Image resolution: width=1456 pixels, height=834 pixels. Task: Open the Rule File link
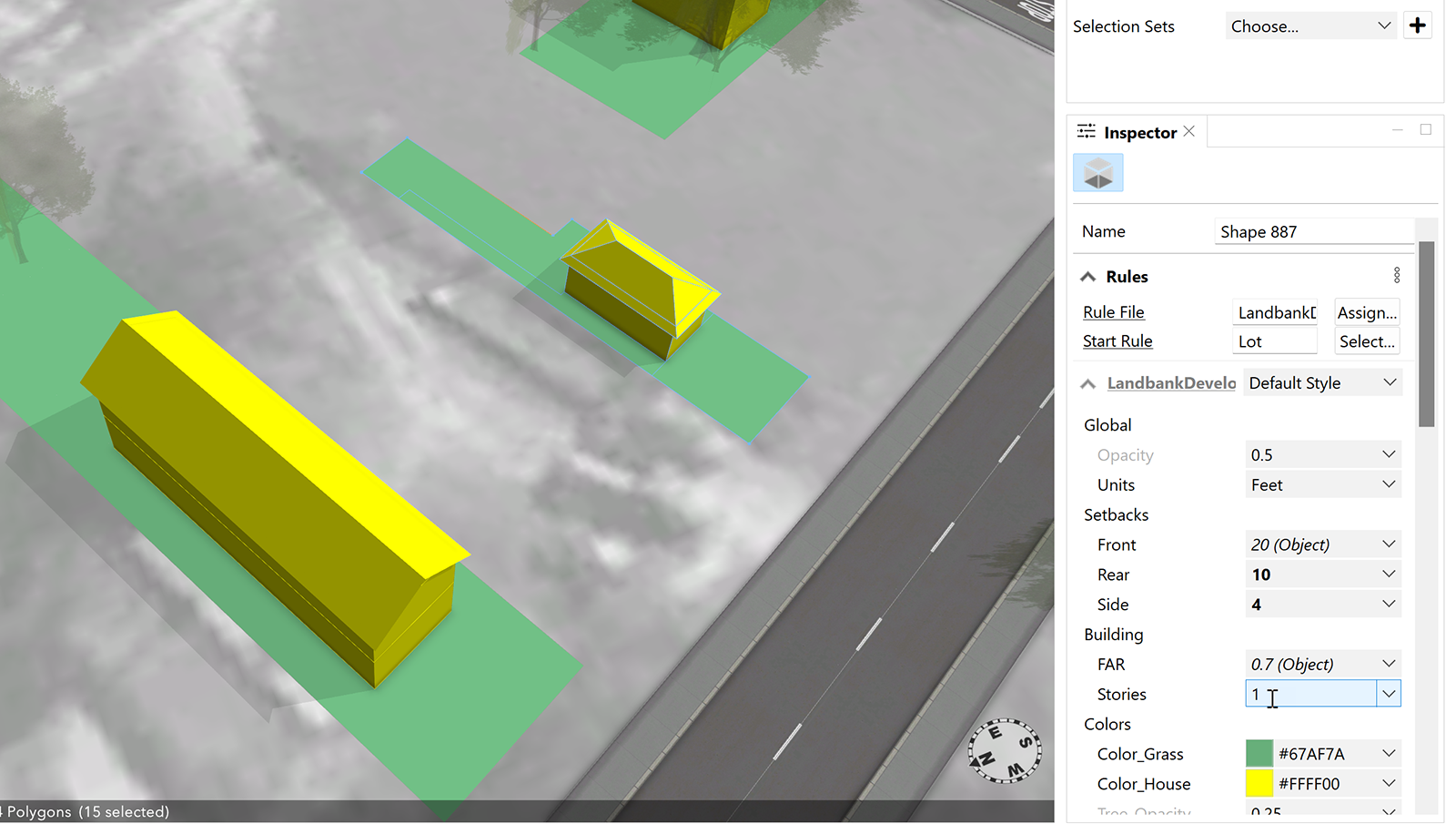1113,312
